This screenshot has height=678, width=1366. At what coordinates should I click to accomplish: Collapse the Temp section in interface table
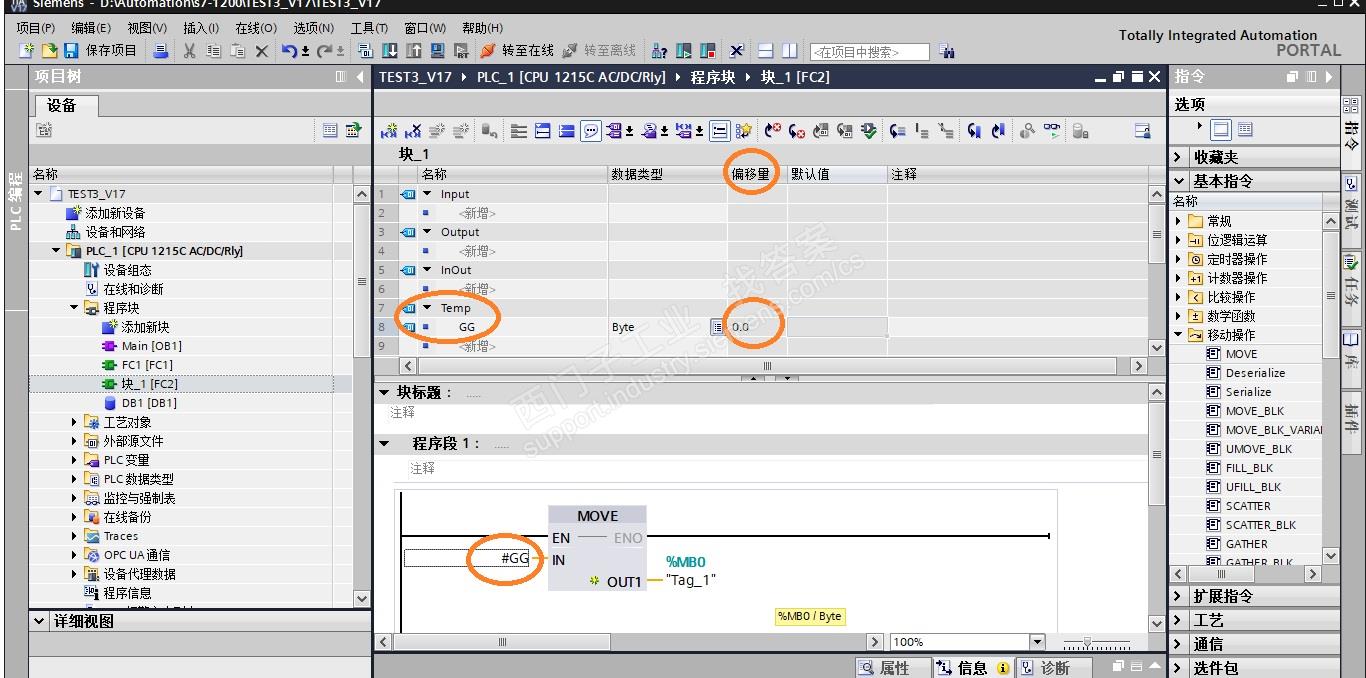[x=427, y=308]
